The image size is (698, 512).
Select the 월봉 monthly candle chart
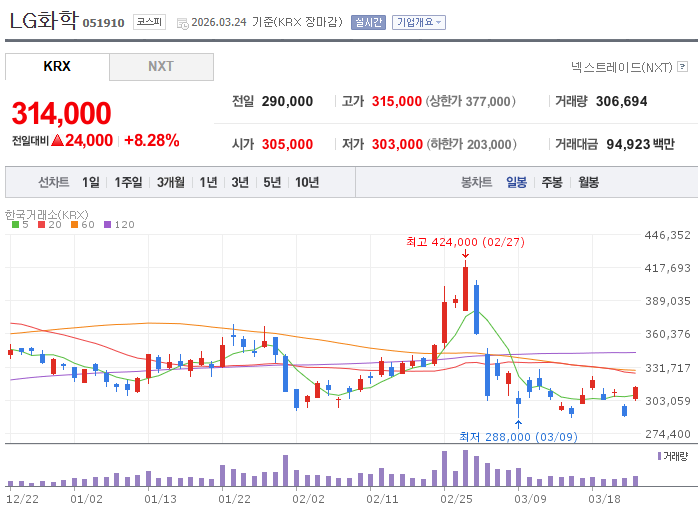click(588, 182)
